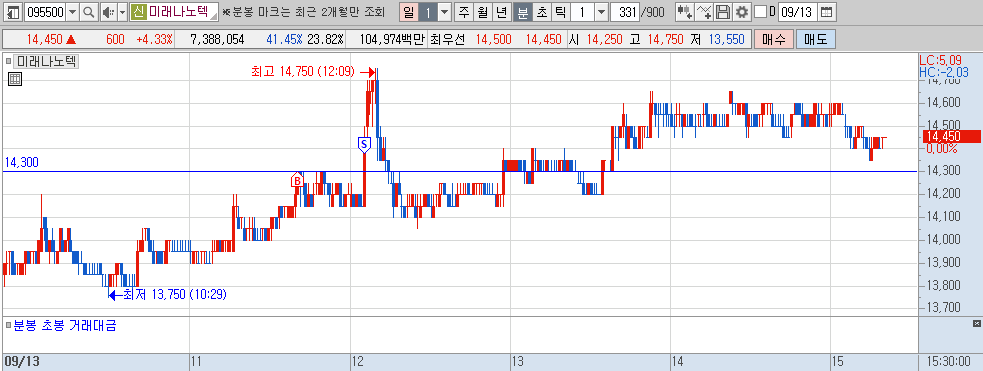Viewport: 983px width, 371px height.
Task: Open the minute interval dropdown arrow
Action: click(601, 11)
